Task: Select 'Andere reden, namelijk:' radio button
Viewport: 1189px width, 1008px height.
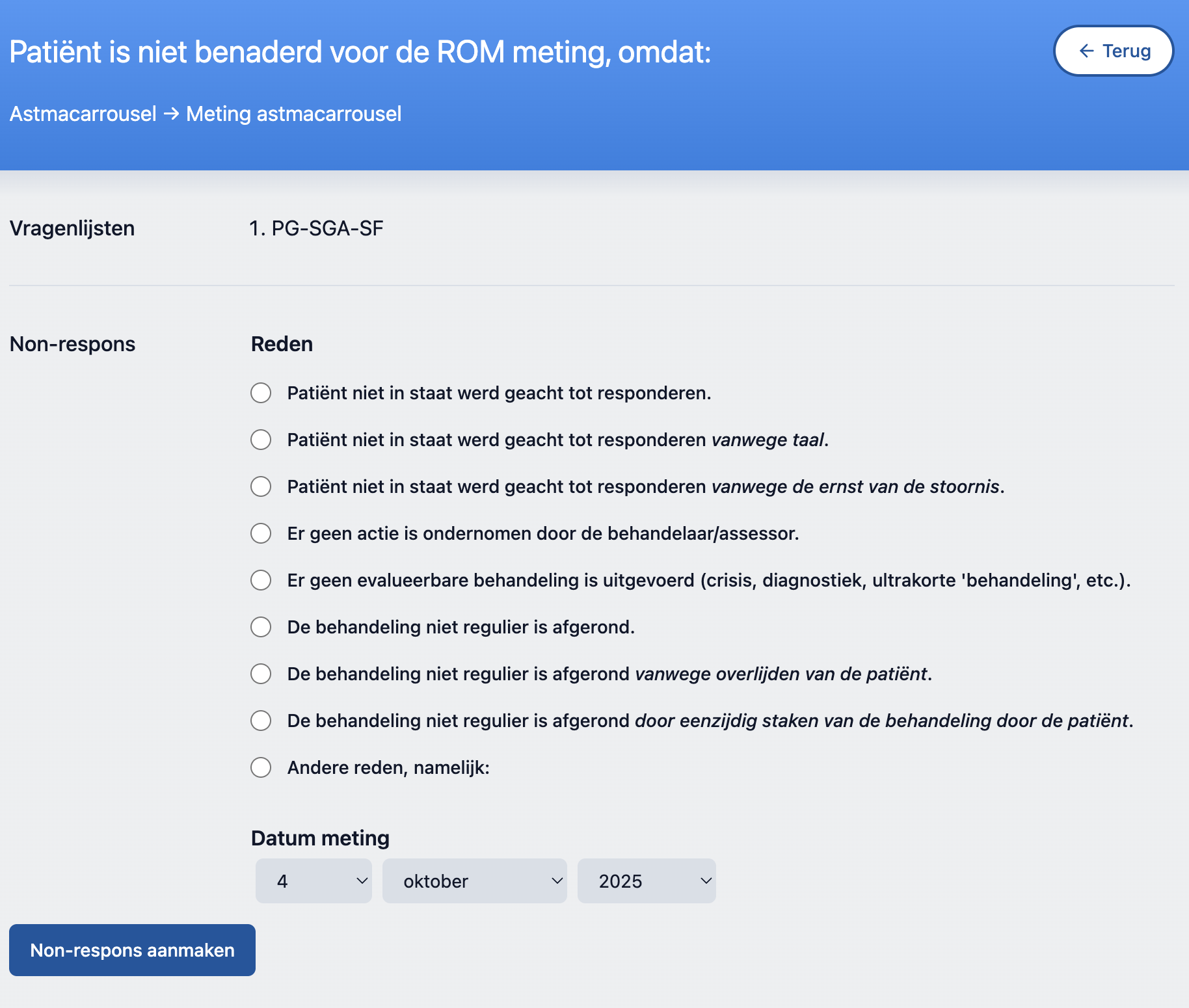Action: pos(261,767)
